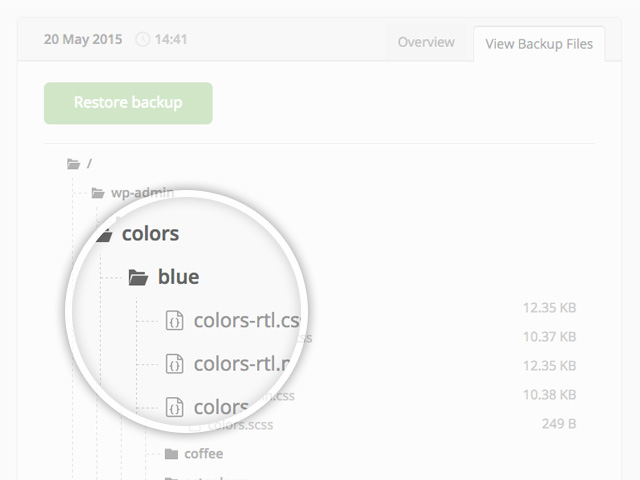Switch to the Overview tab
640x480 pixels.
tap(426, 42)
